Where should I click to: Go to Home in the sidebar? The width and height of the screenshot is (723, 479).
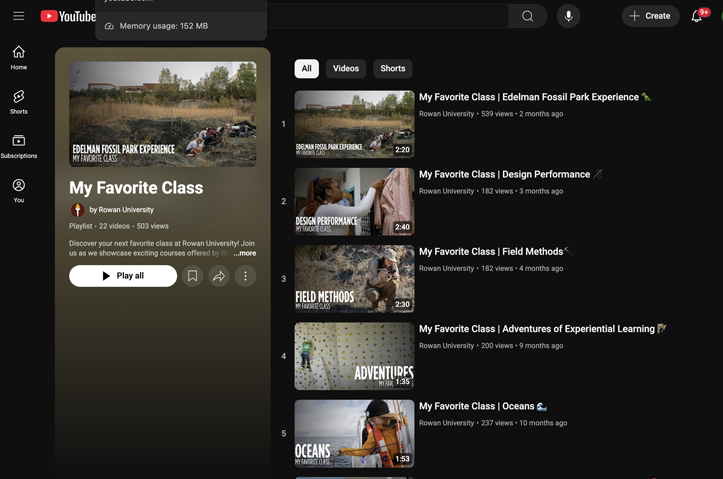point(18,58)
